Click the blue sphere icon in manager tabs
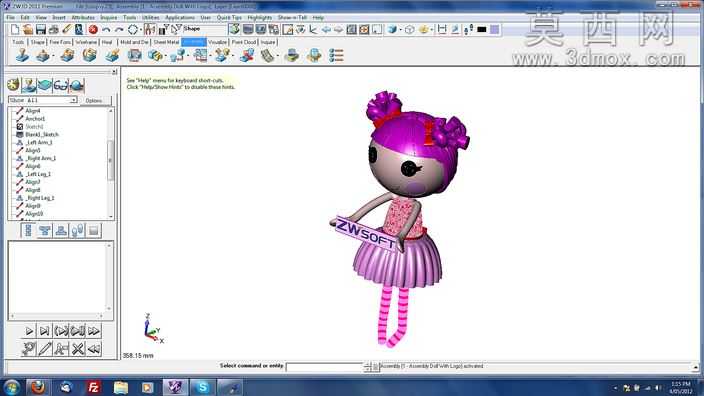This screenshot has width=704, height=396. coord(77,84)
